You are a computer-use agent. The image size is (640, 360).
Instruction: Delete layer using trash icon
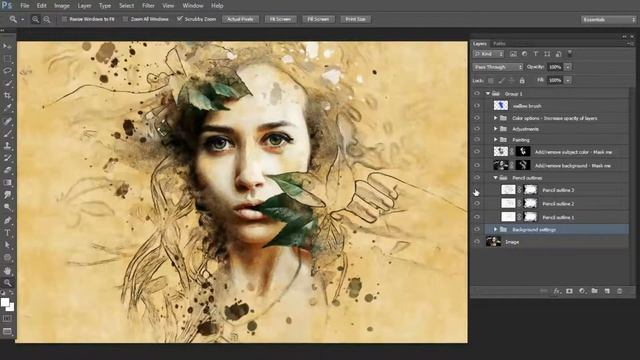[620, 291]
